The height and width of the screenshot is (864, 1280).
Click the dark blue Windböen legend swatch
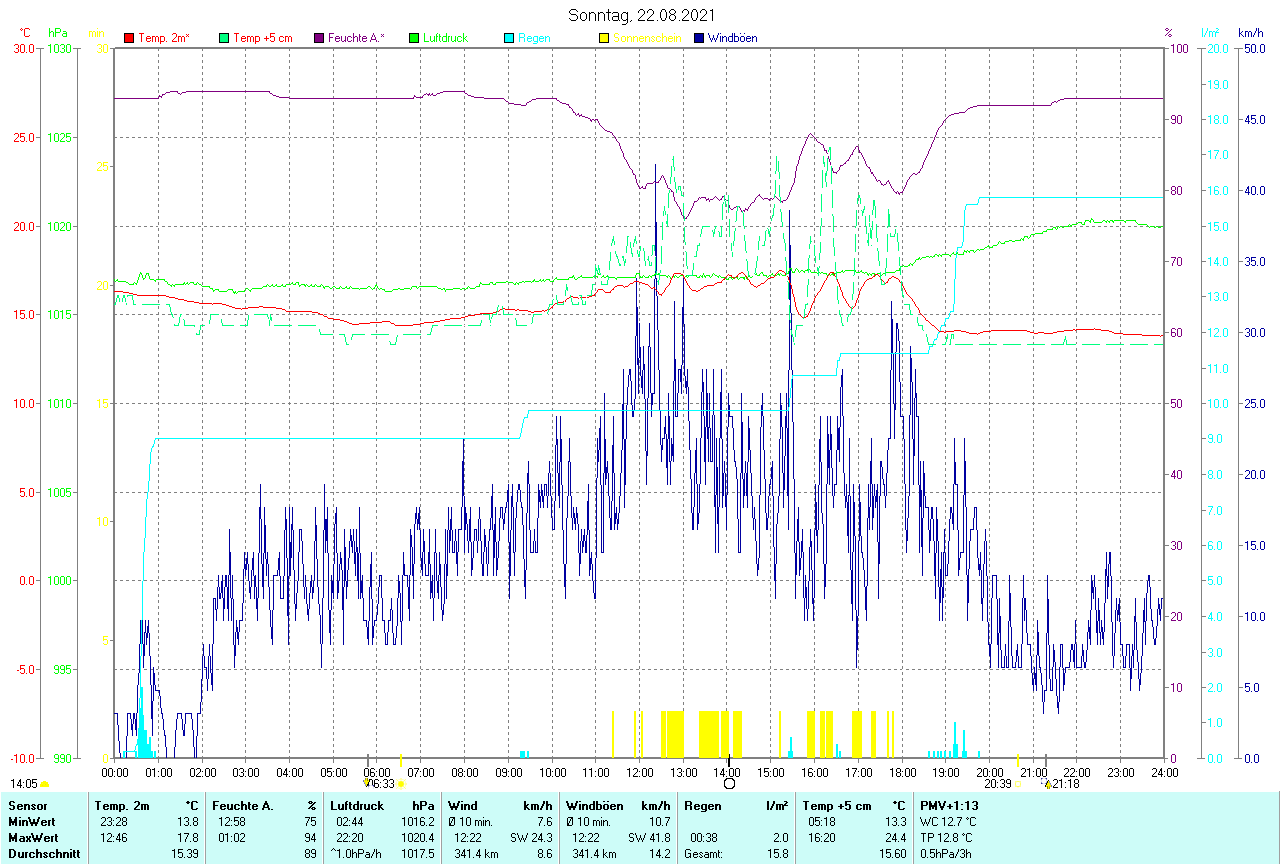699,38
